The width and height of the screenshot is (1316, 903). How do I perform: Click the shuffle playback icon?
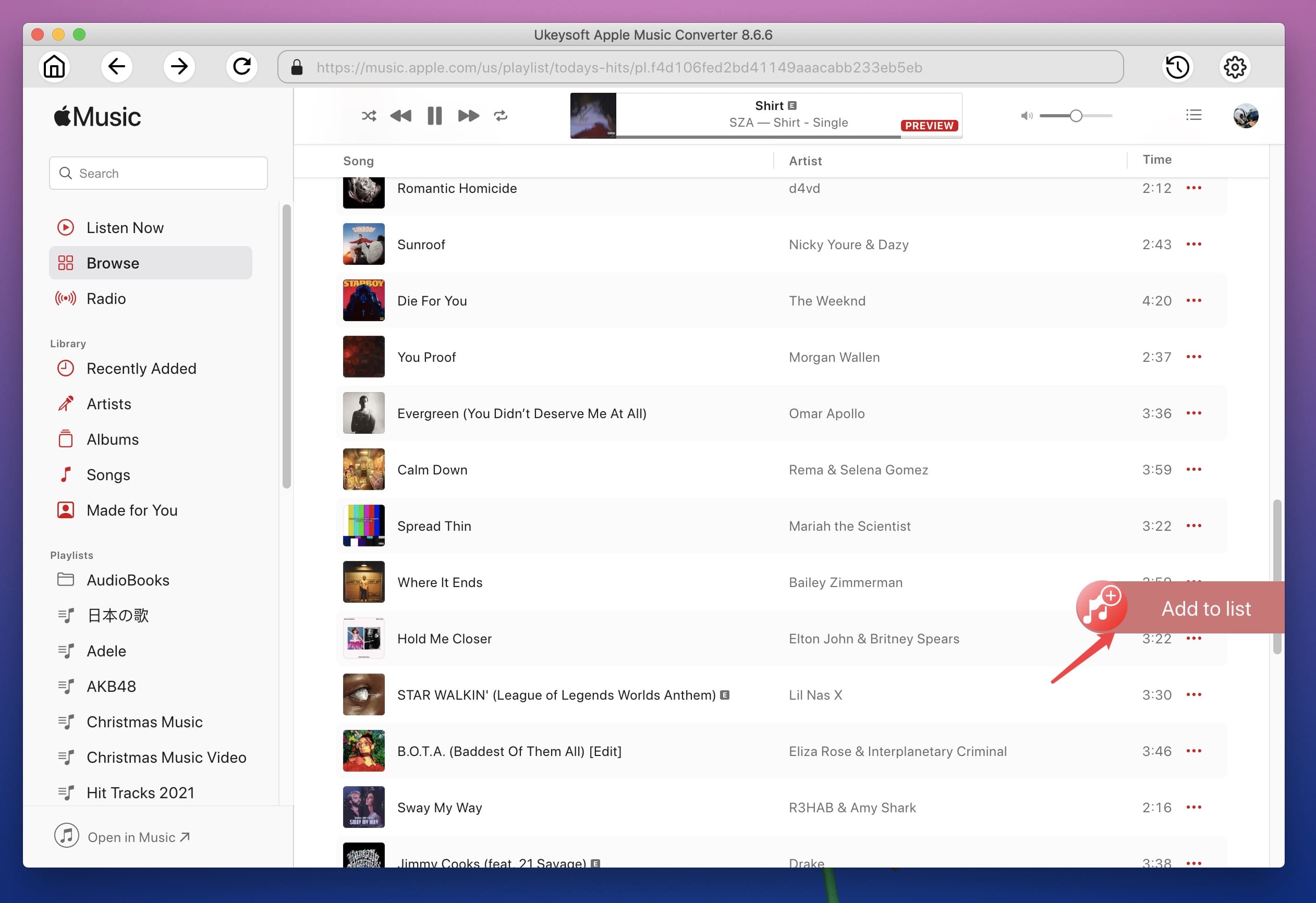coord(369,115)
